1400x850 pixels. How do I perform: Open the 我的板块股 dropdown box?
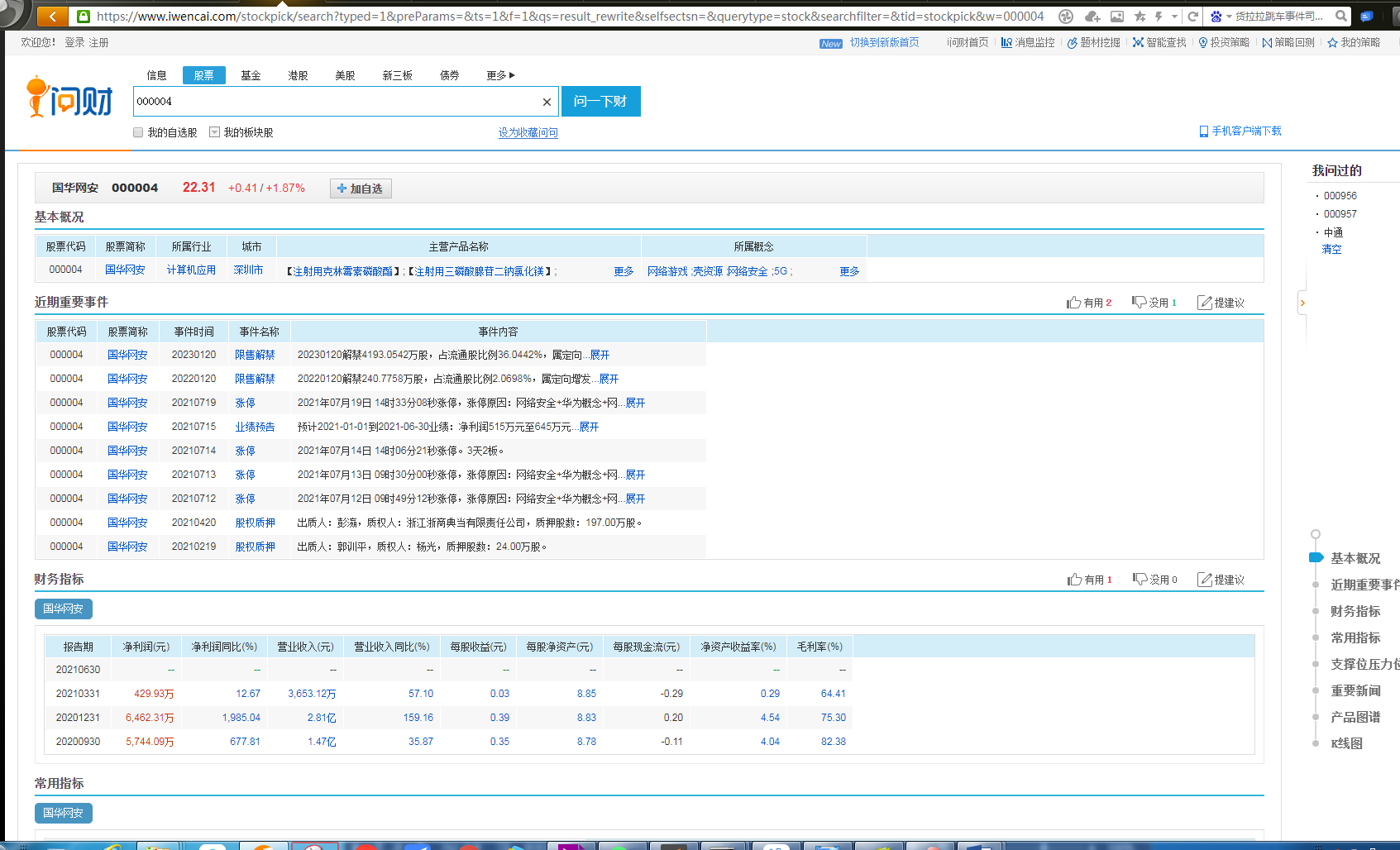[x=214, y=132]
